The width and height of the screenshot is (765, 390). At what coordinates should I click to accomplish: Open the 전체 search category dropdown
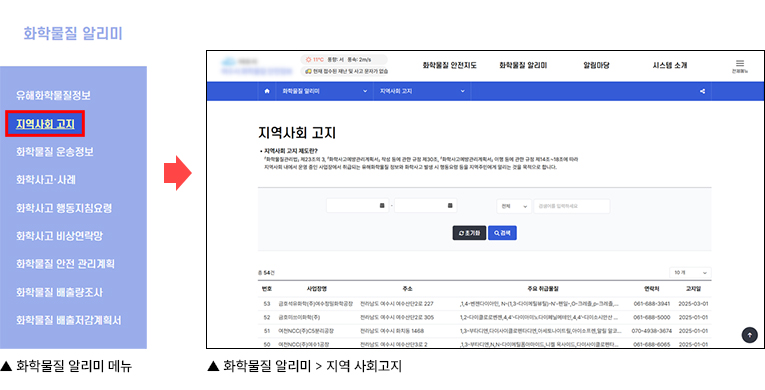pyautogui.click(x=514, y=206)
